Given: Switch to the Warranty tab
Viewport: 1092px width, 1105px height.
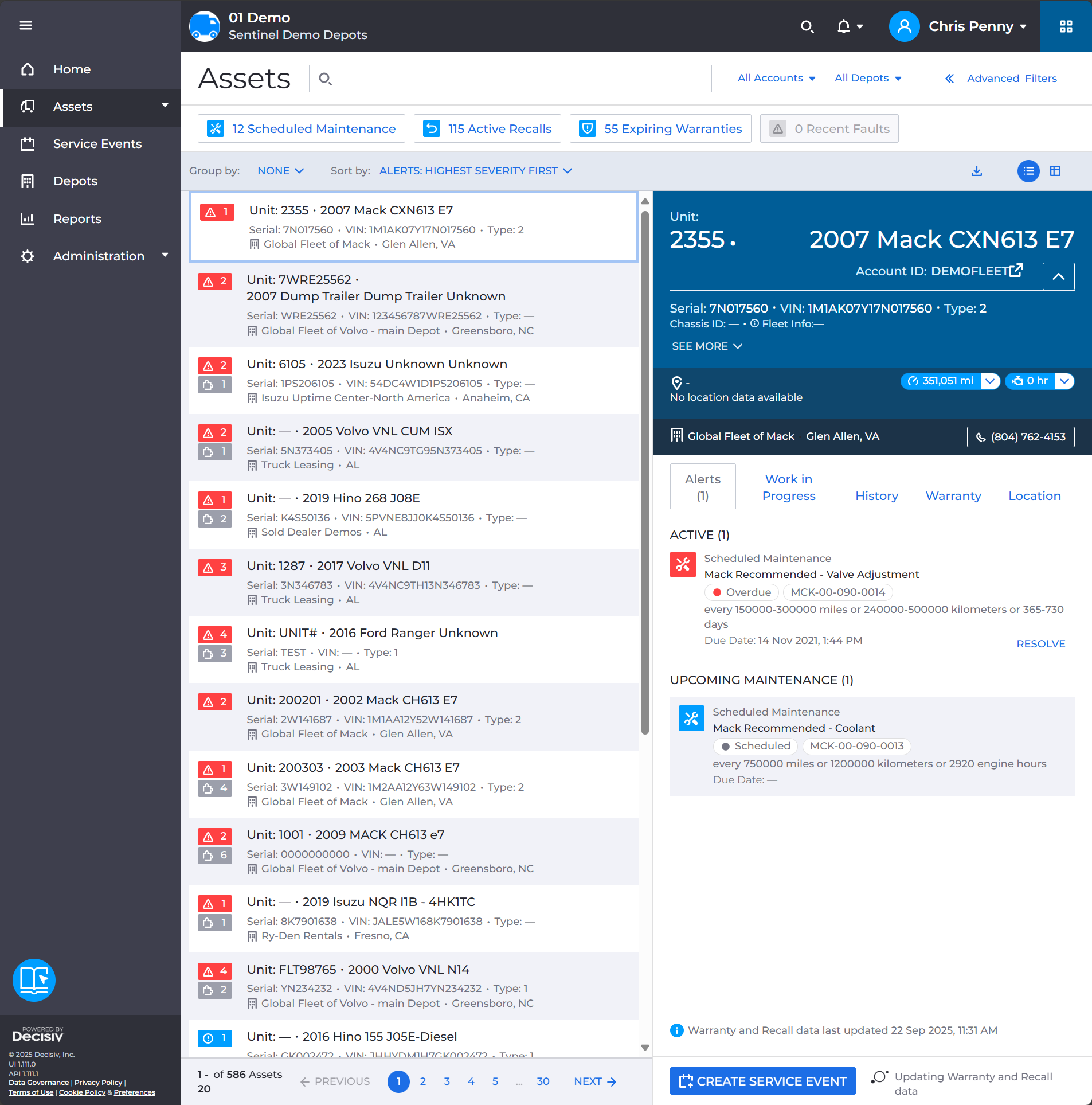Looking at the screenshot, I should click(x=953, y=495).
